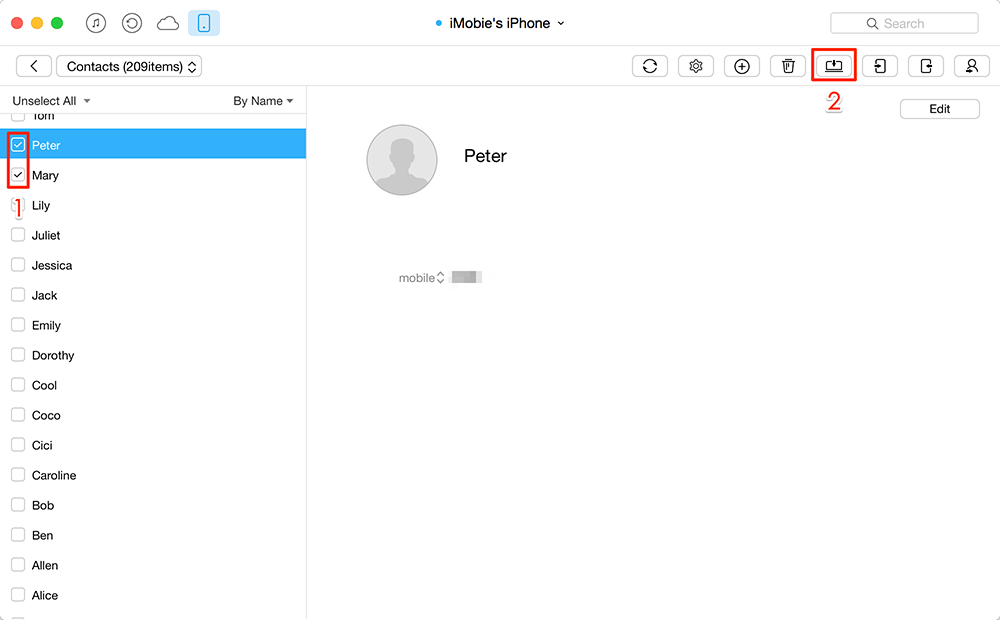Select the Bob contact name

(43, 505)
